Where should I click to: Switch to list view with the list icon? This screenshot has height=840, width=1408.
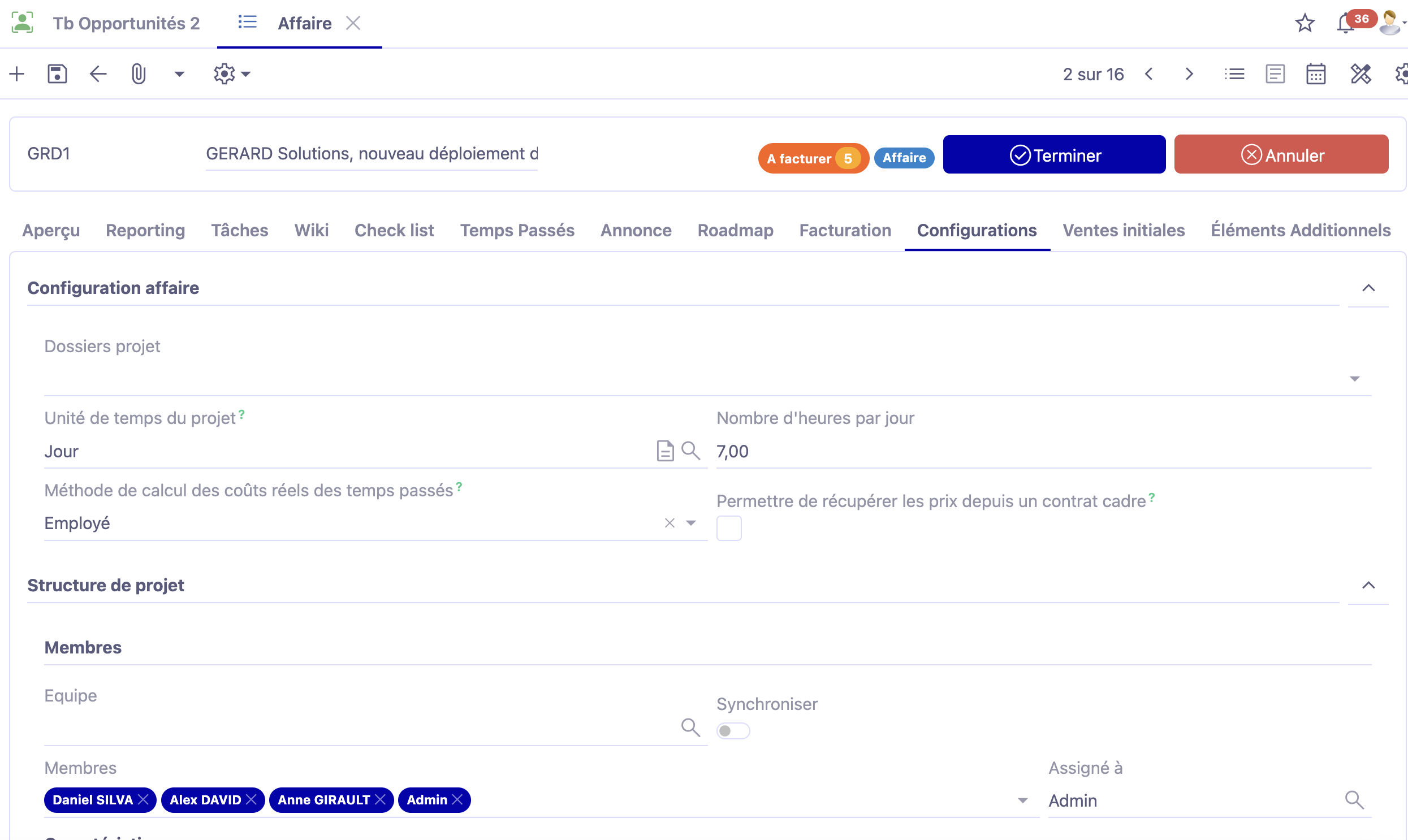tap(1234, 73)
